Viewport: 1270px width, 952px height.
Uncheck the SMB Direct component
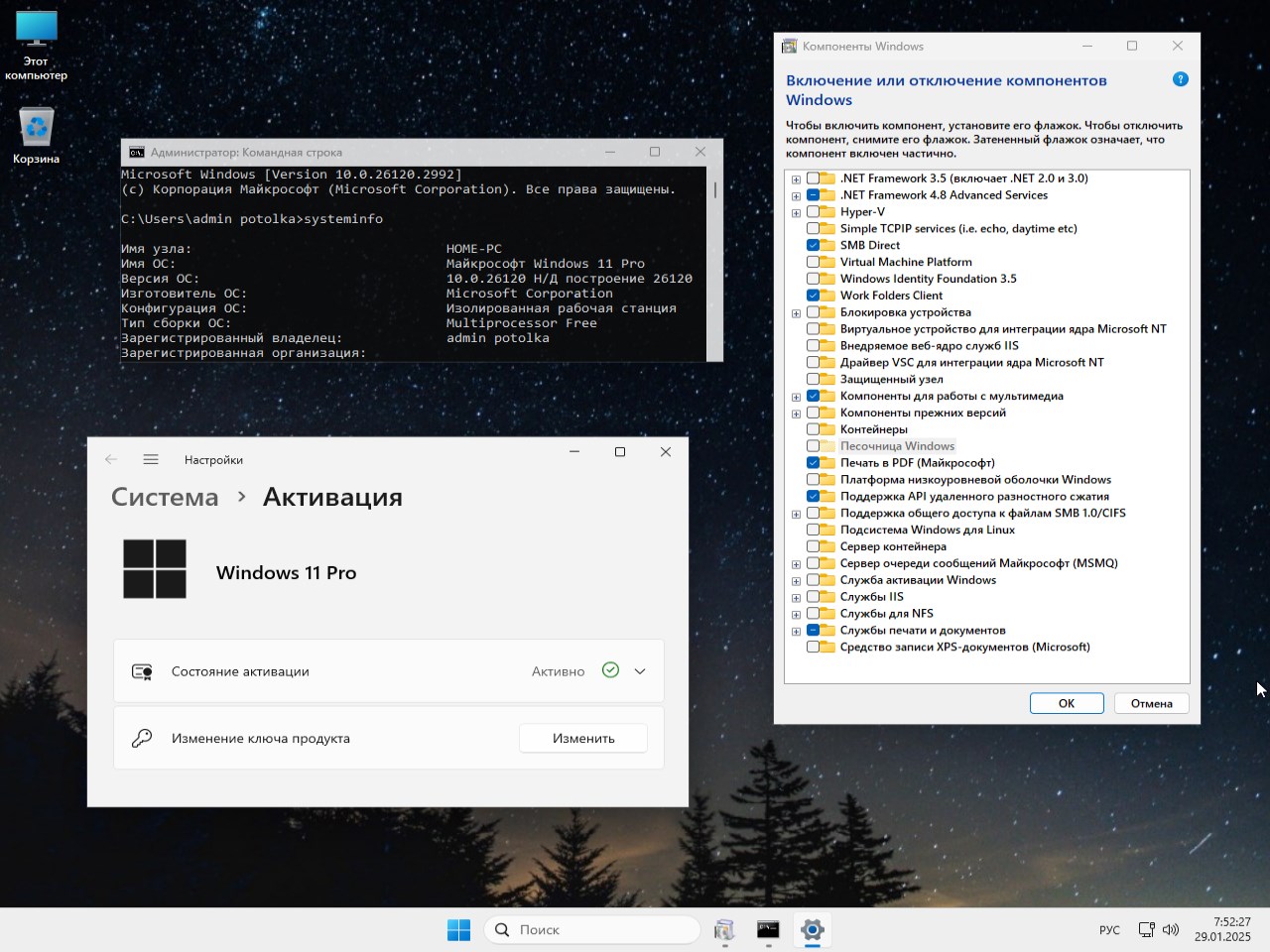pyautogui.click(x=814, y=245)
